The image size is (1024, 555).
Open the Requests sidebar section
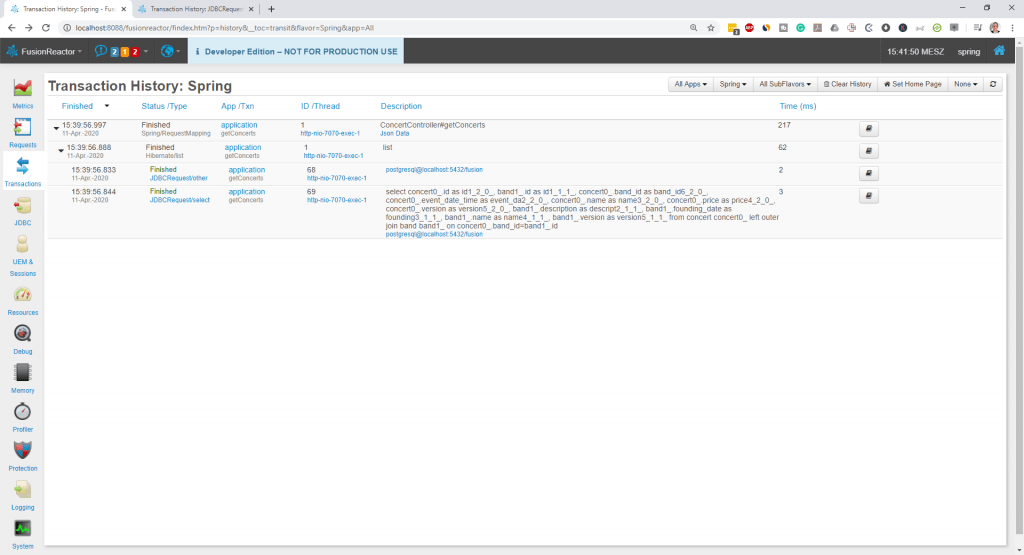[22, 133]
